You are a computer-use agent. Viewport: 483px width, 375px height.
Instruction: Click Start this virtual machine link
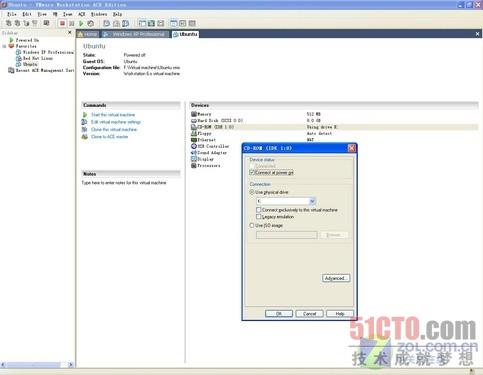(113, 115)
